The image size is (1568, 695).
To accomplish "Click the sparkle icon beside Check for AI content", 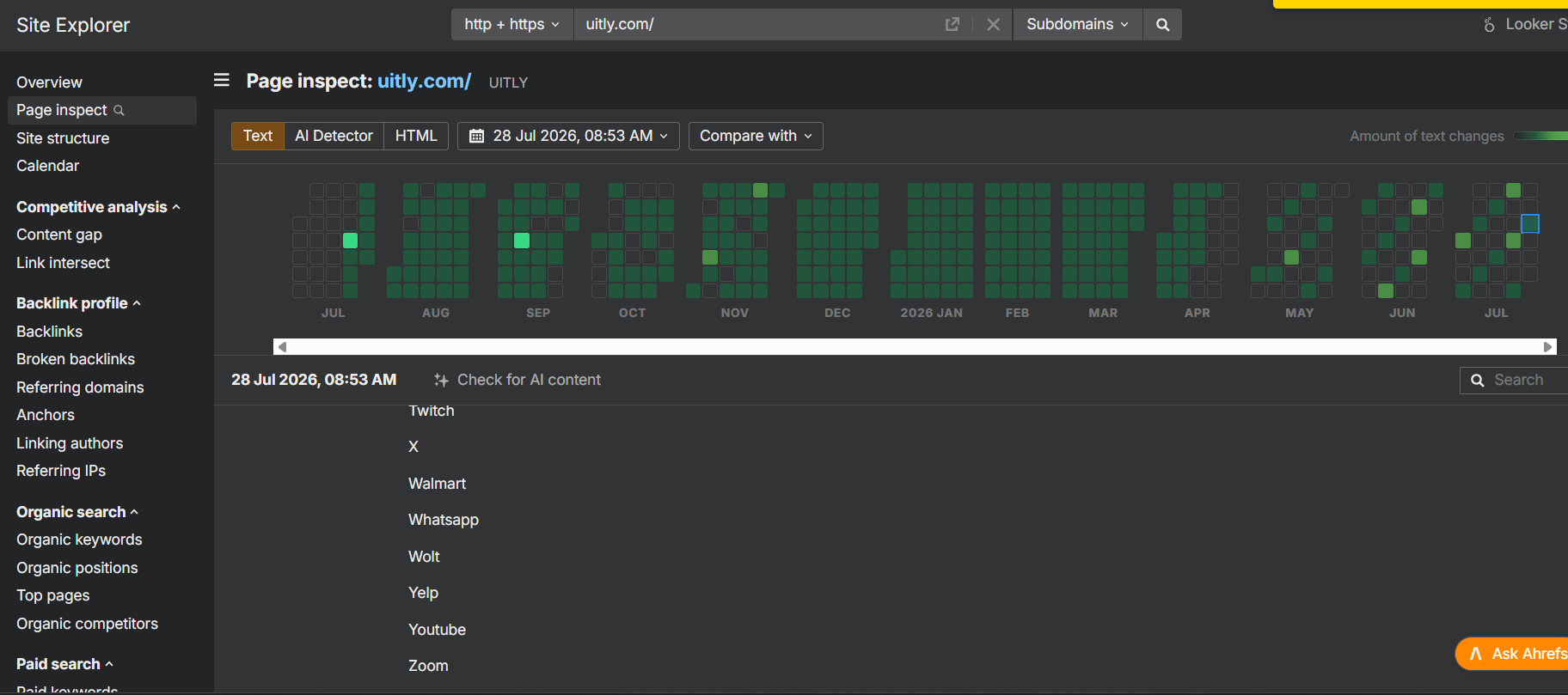I will click(441, 380).
